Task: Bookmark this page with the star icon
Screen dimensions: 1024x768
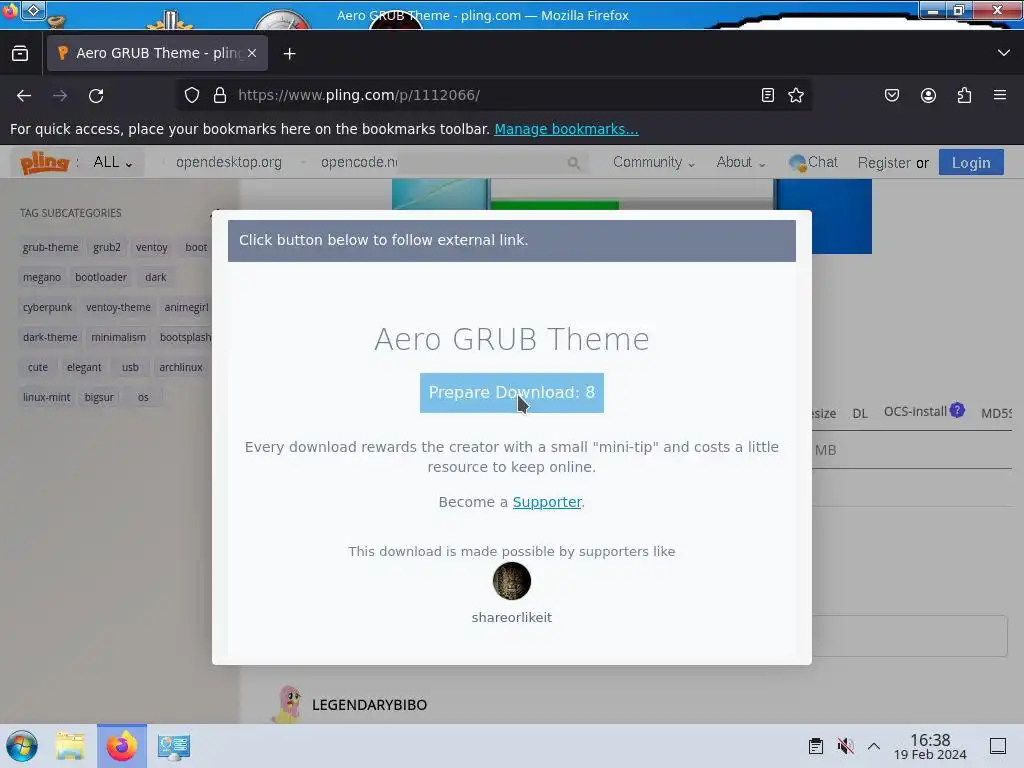Action: [x=796, y=95]
